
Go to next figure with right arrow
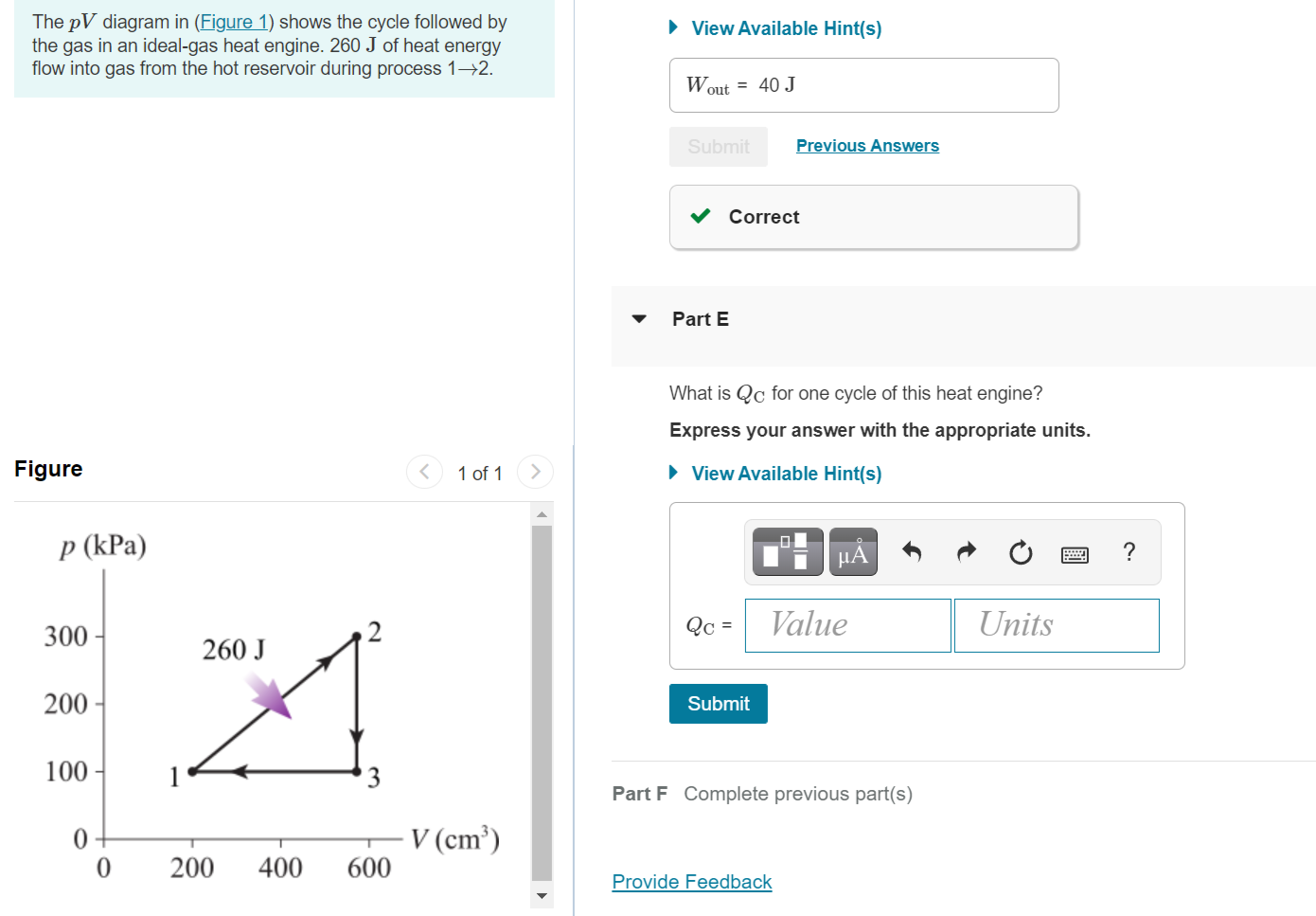[535, 471]
